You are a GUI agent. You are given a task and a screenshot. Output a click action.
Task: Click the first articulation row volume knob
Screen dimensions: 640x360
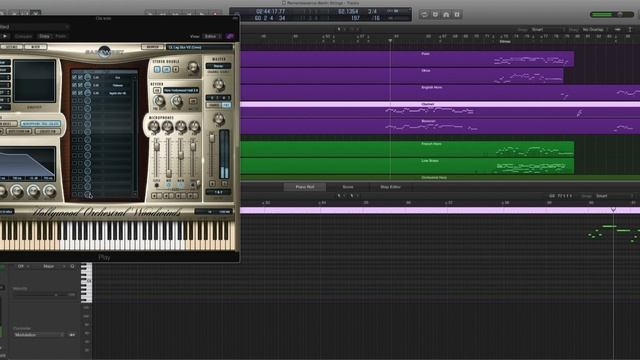pyautogui.click(x=87, y=77)
